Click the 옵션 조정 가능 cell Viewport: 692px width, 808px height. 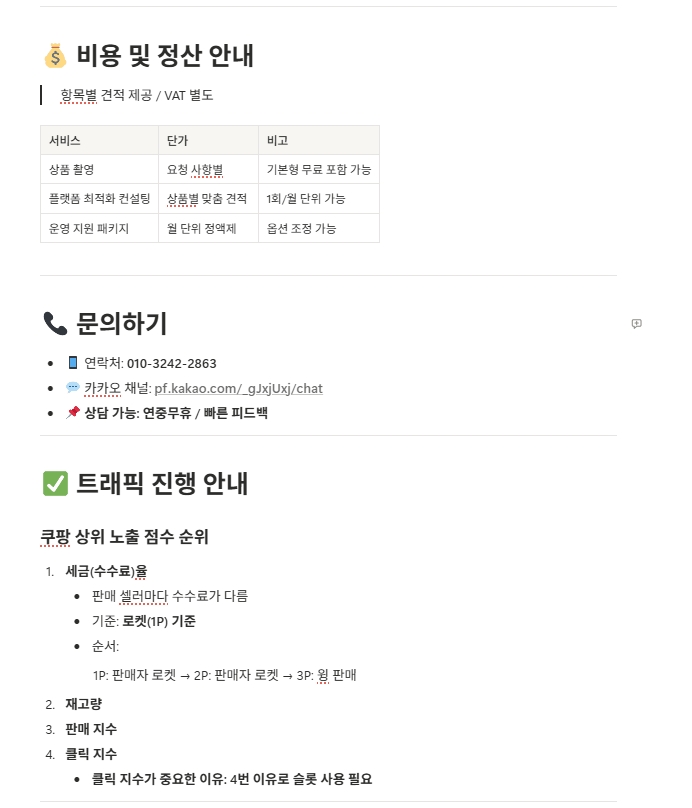pyautogui.click(x=319, y=228)
